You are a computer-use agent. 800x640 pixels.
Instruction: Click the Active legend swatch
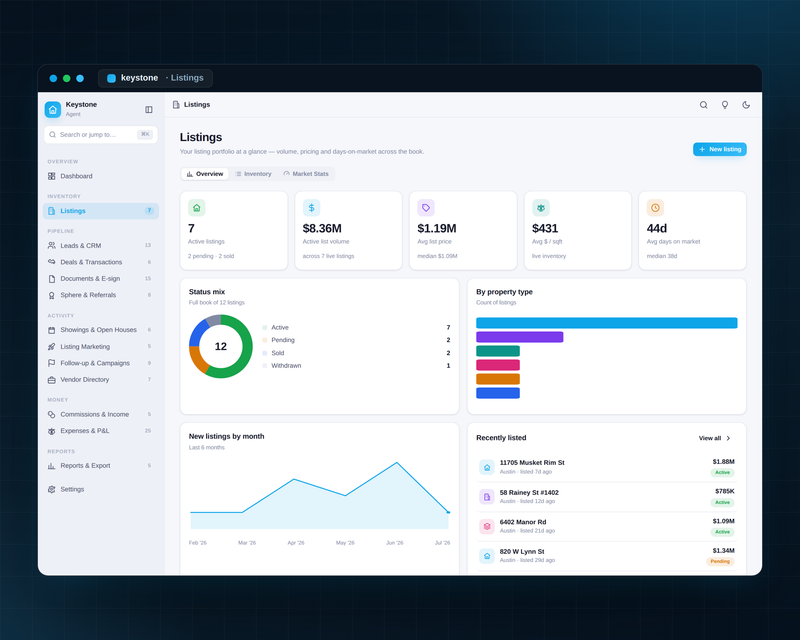[x=265, y=328]
